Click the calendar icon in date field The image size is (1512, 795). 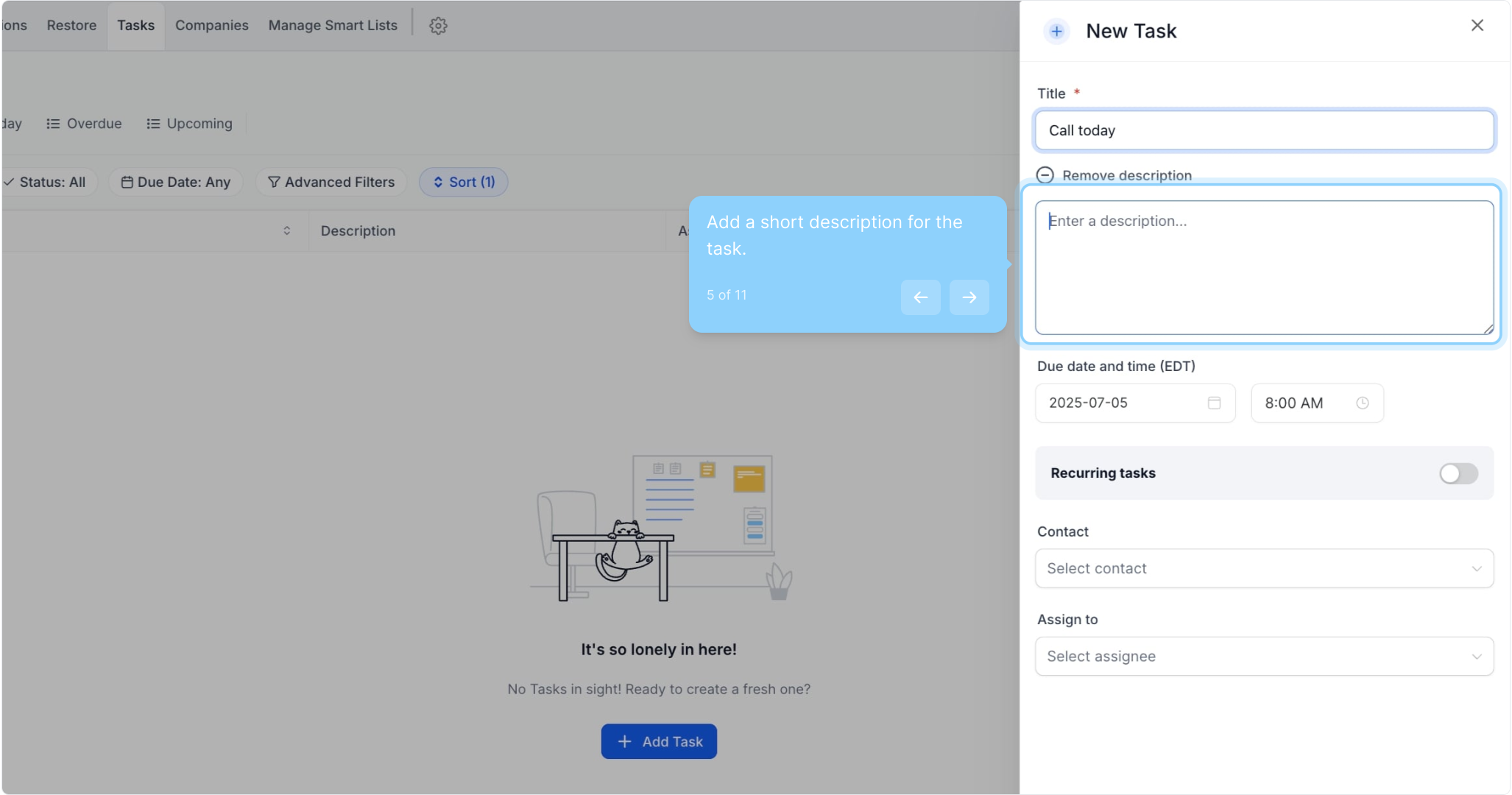[x=1214, y=403]
